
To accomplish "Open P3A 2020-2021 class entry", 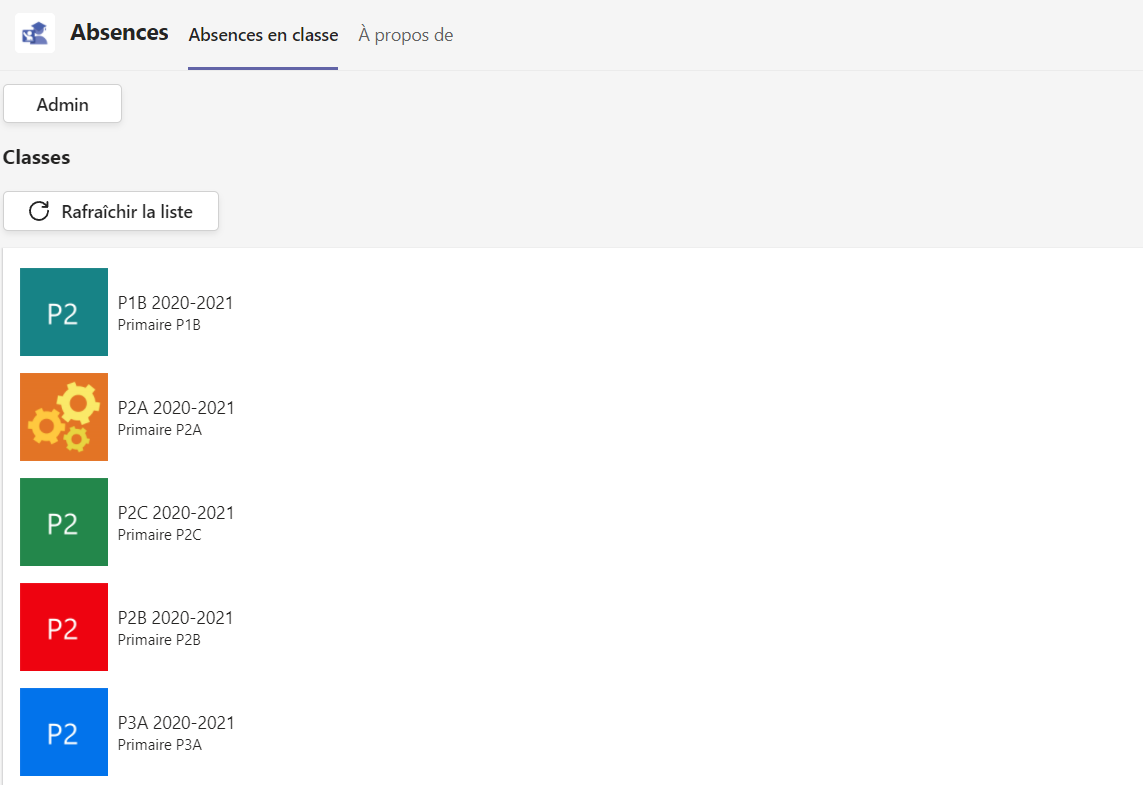I will (176, 722).
